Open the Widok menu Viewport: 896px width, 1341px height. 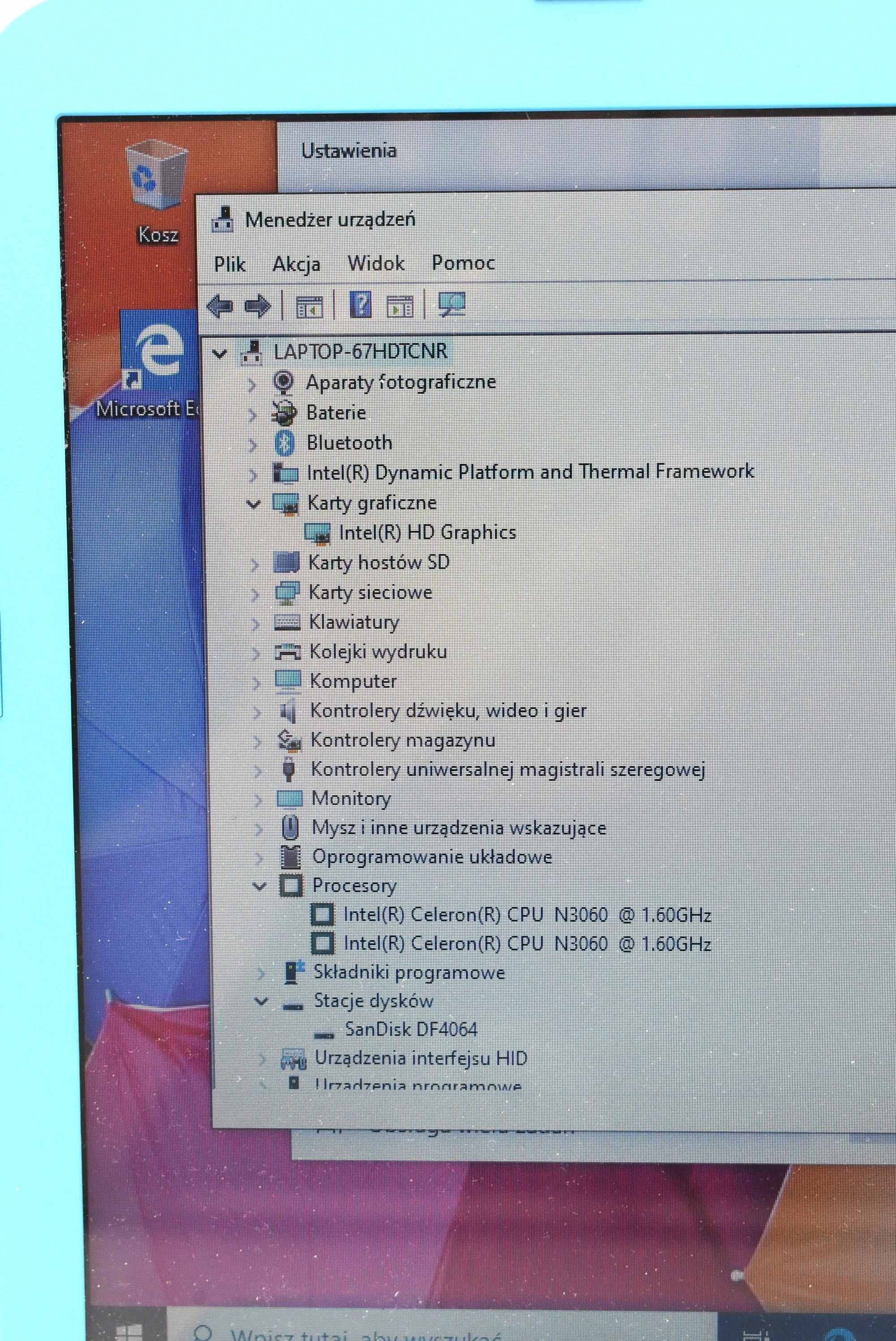coord(376,264)
